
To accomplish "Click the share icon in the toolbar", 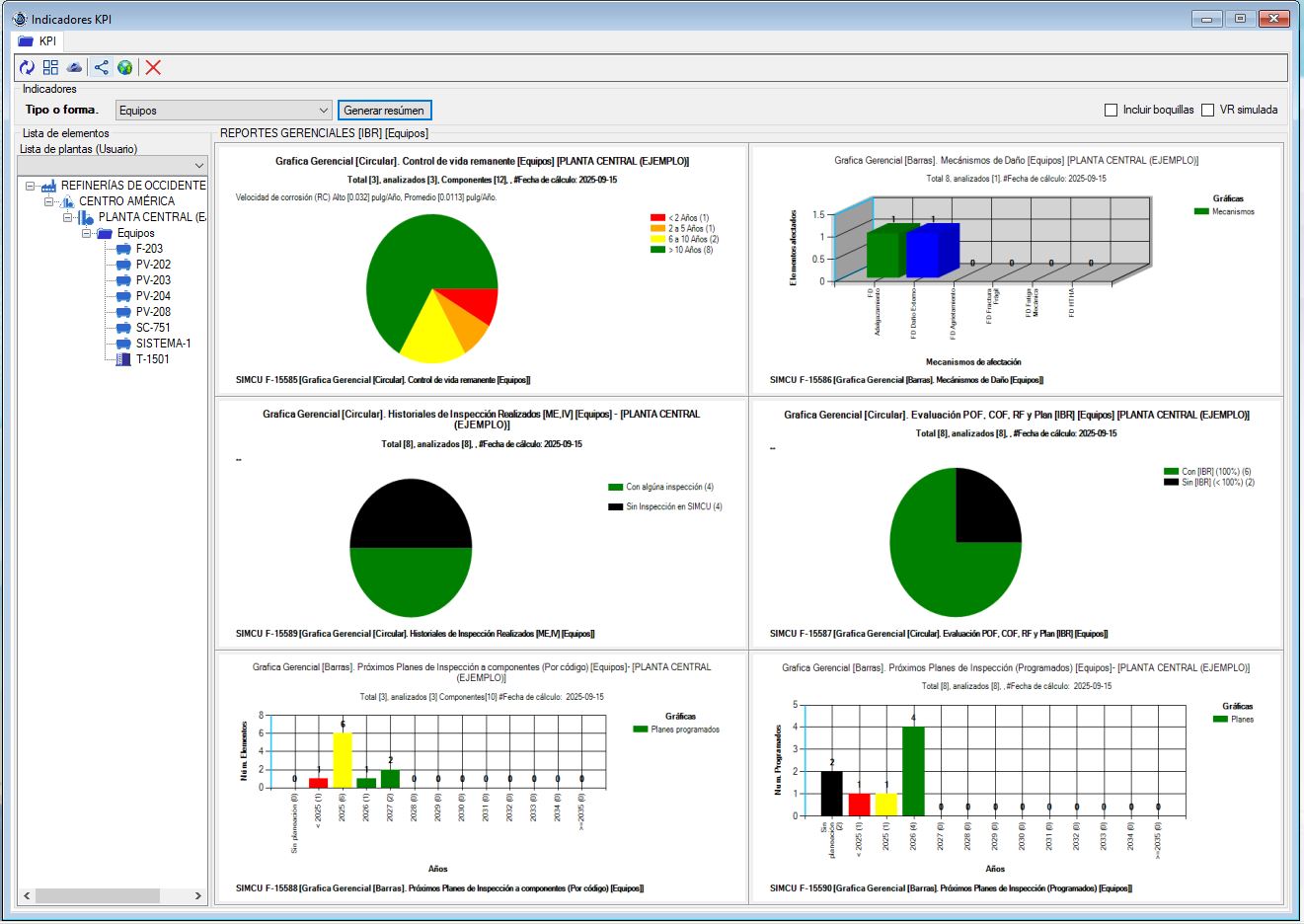I will (102, 67).
